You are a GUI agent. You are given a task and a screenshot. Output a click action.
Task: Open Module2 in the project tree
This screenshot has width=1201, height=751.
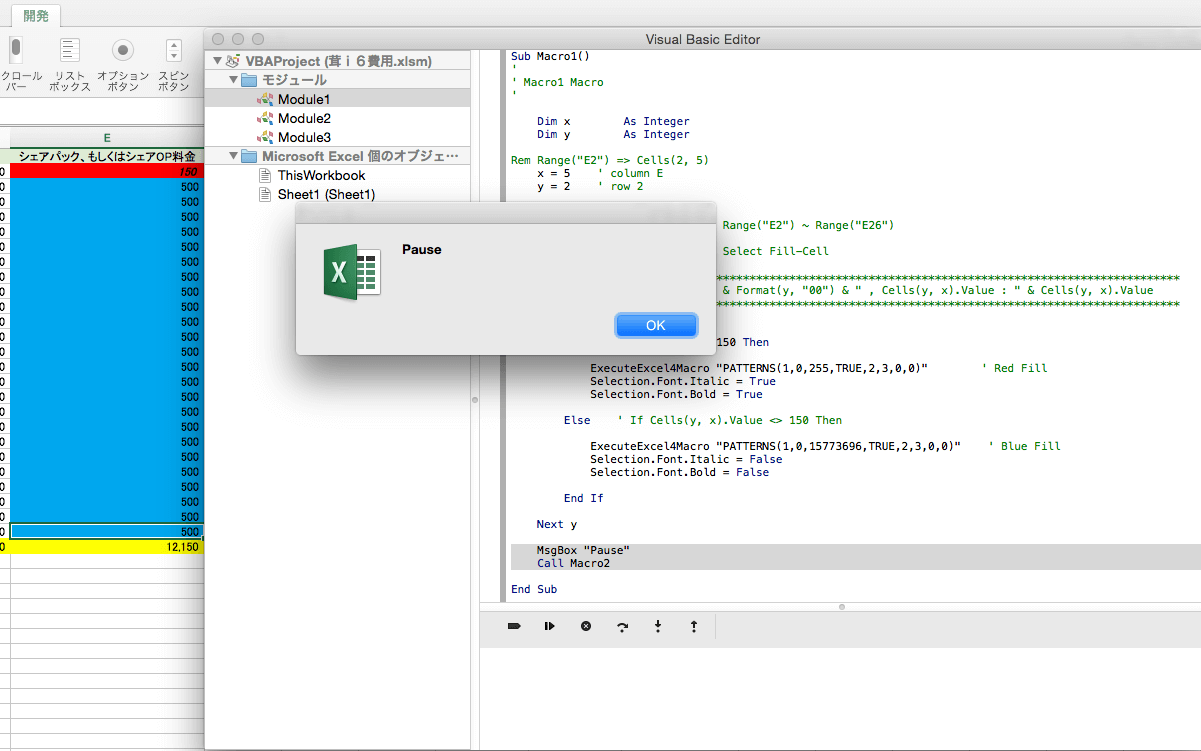click(303, 118)
